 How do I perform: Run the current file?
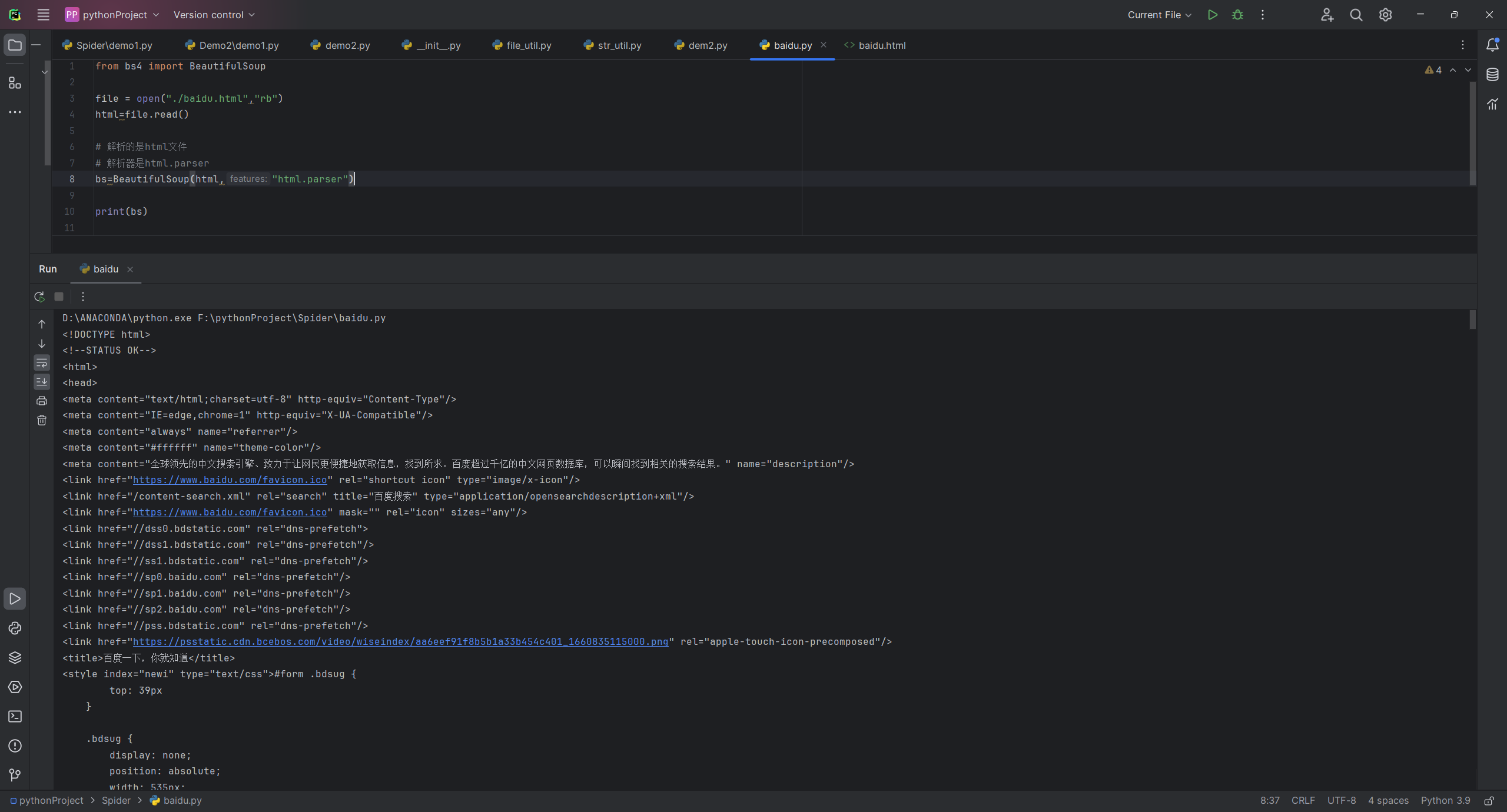point(1212,15)
